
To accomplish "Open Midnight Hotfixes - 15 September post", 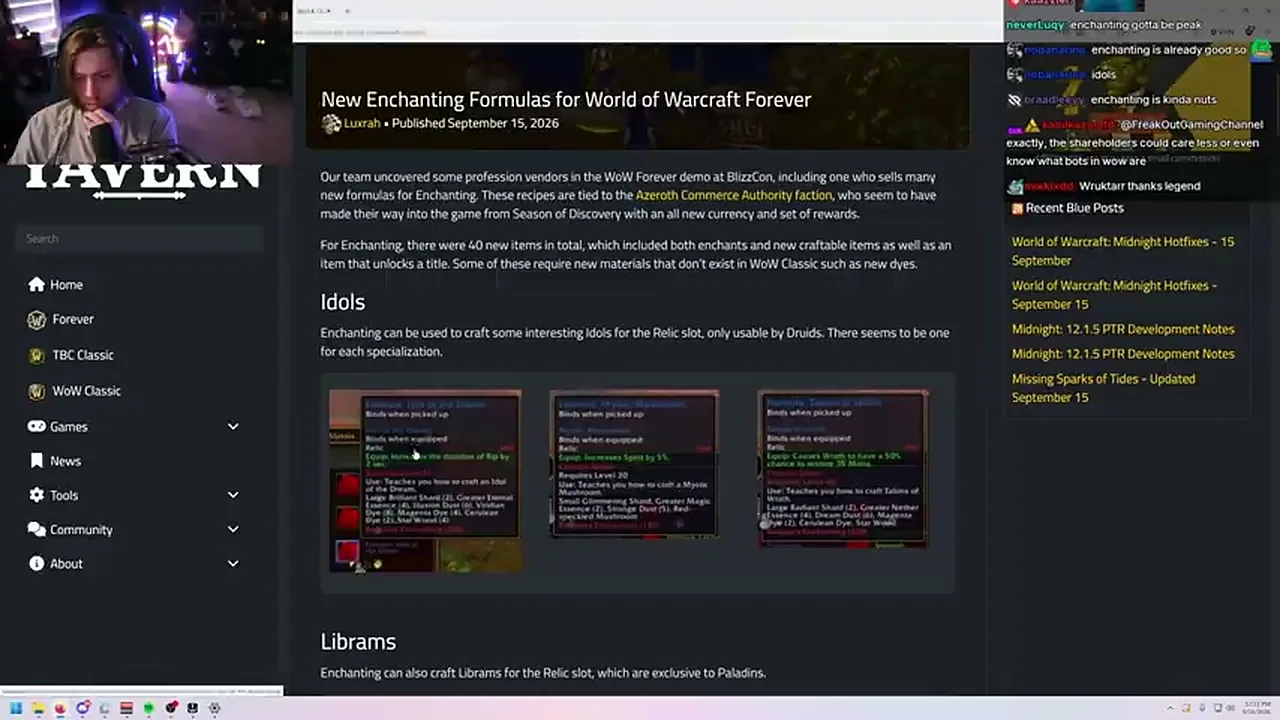I will [x=1123, y=251].
